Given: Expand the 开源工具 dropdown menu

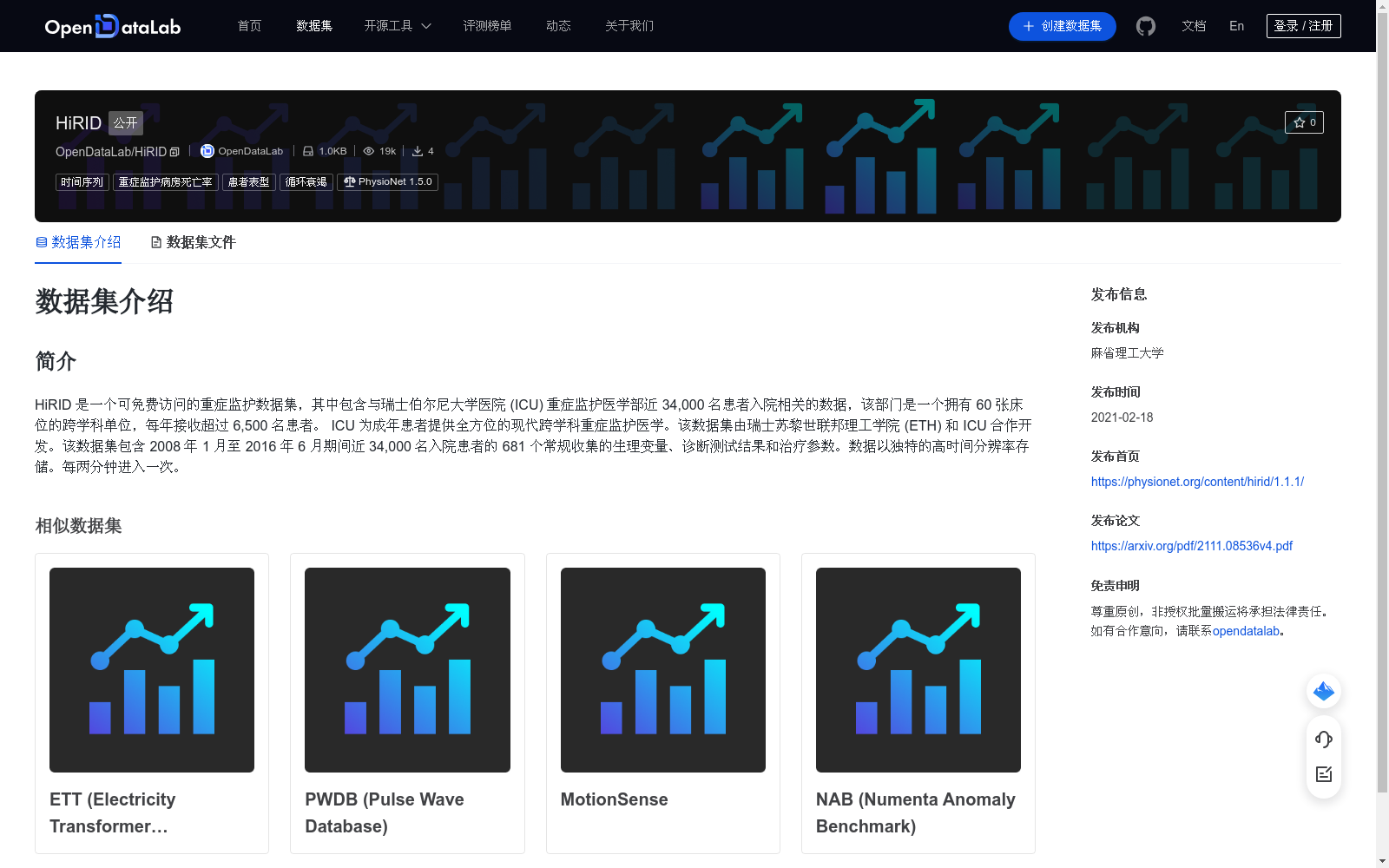Looking at the screenshot, I should coord(398,26).
